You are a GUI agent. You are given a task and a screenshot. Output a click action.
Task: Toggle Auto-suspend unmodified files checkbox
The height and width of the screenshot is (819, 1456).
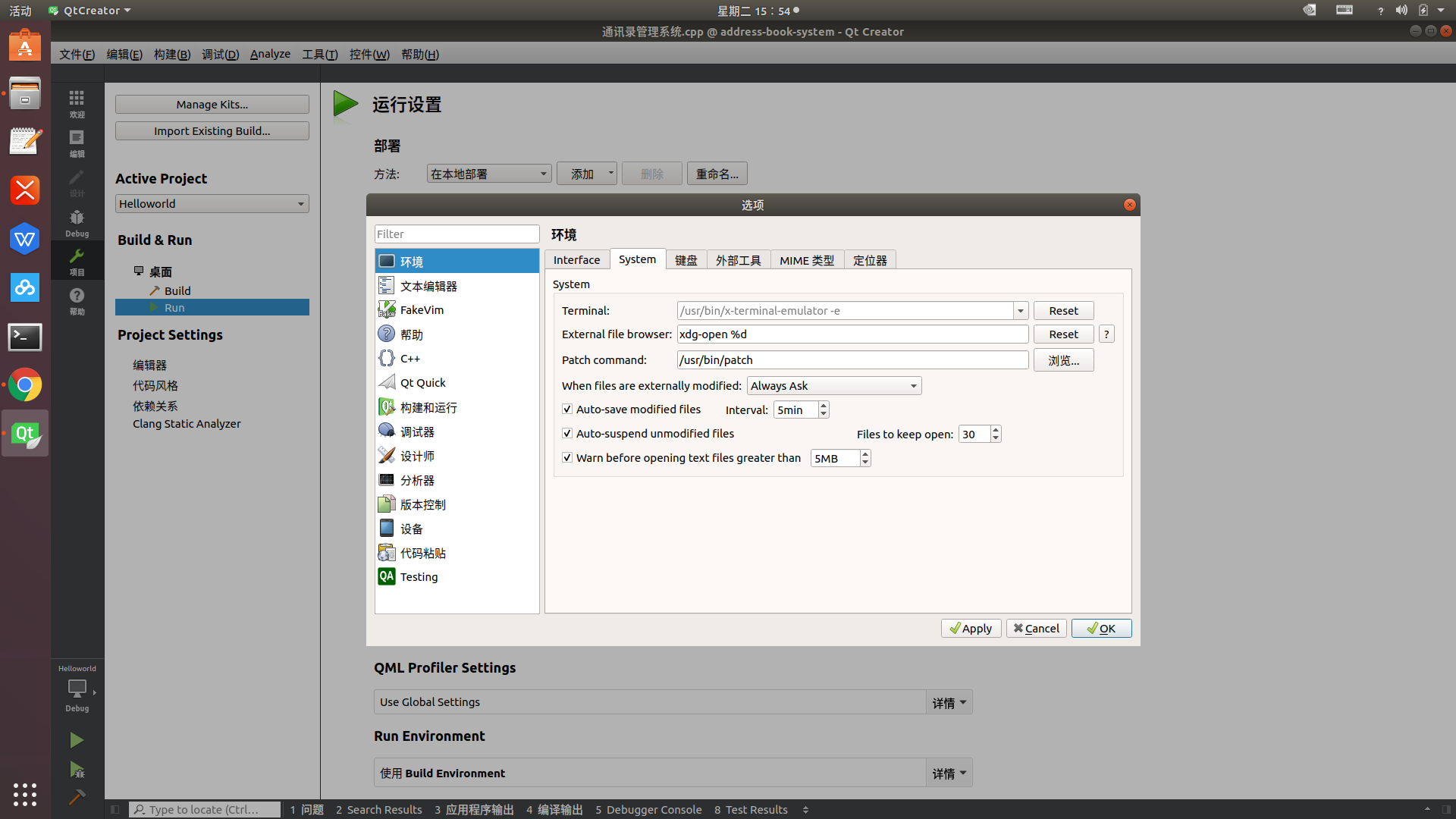(x=567, y=433)
